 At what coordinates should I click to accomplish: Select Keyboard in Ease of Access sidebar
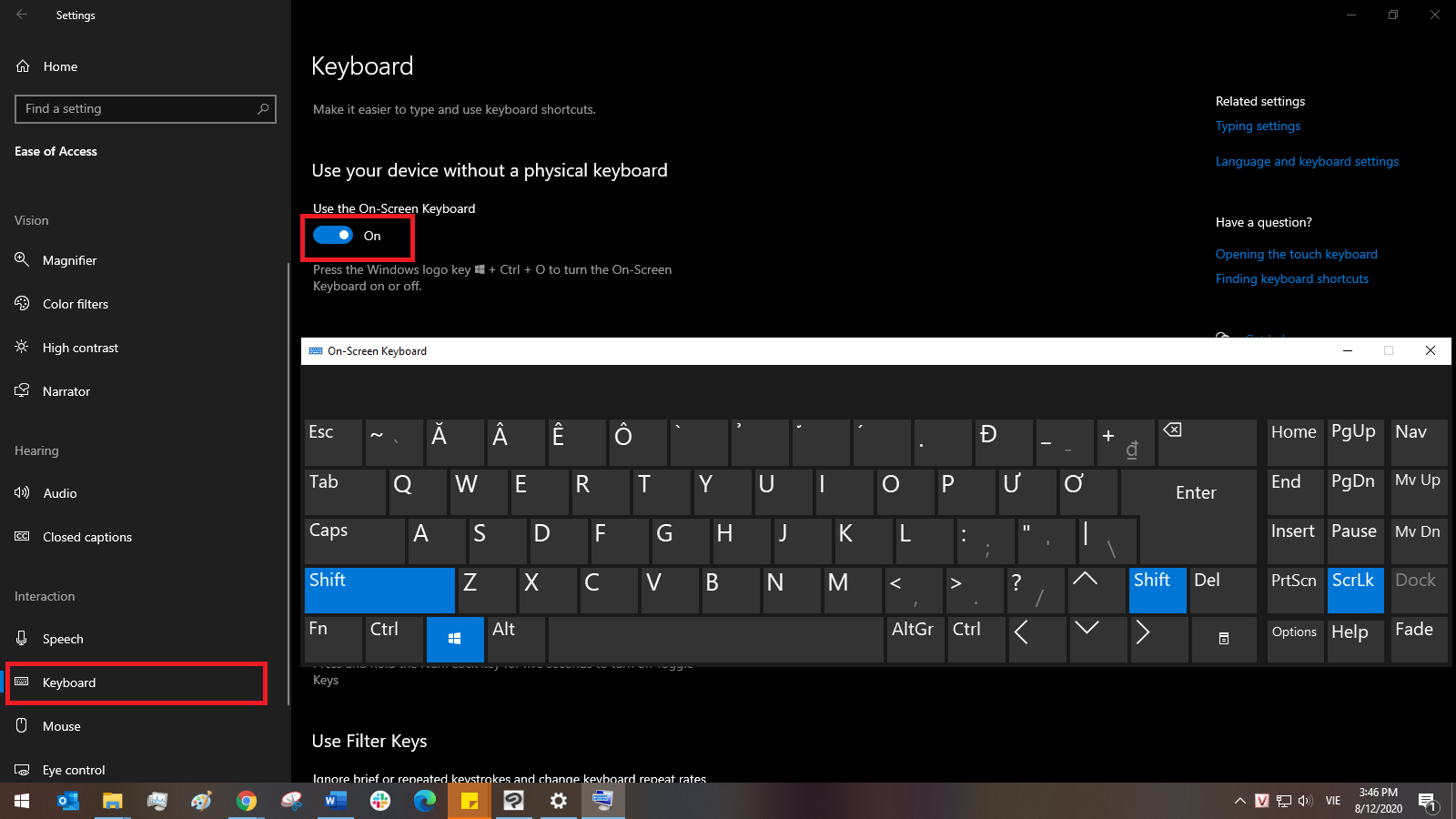point(136,682)
